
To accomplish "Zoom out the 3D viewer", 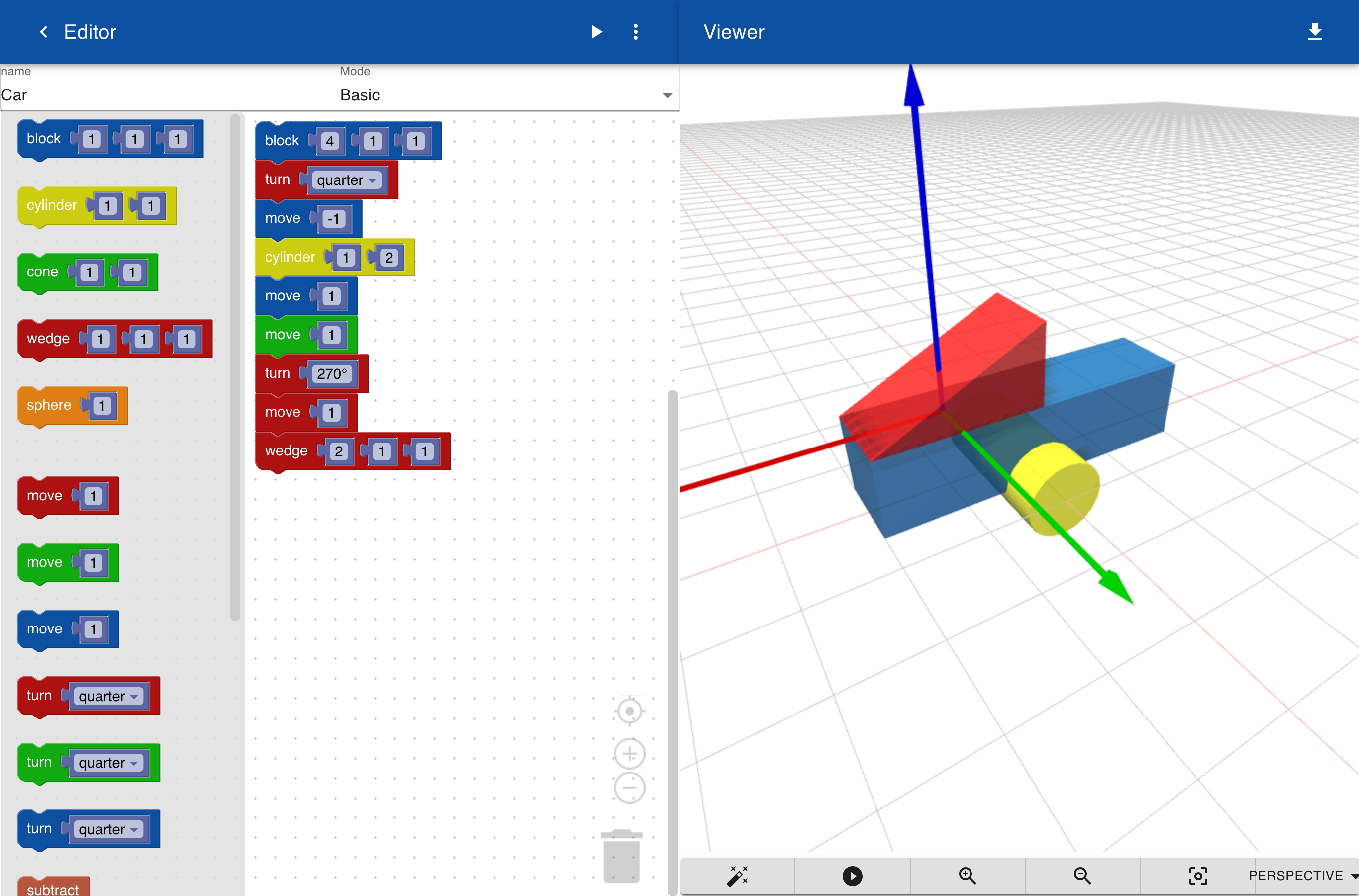I will click(x=1082, y=876).
